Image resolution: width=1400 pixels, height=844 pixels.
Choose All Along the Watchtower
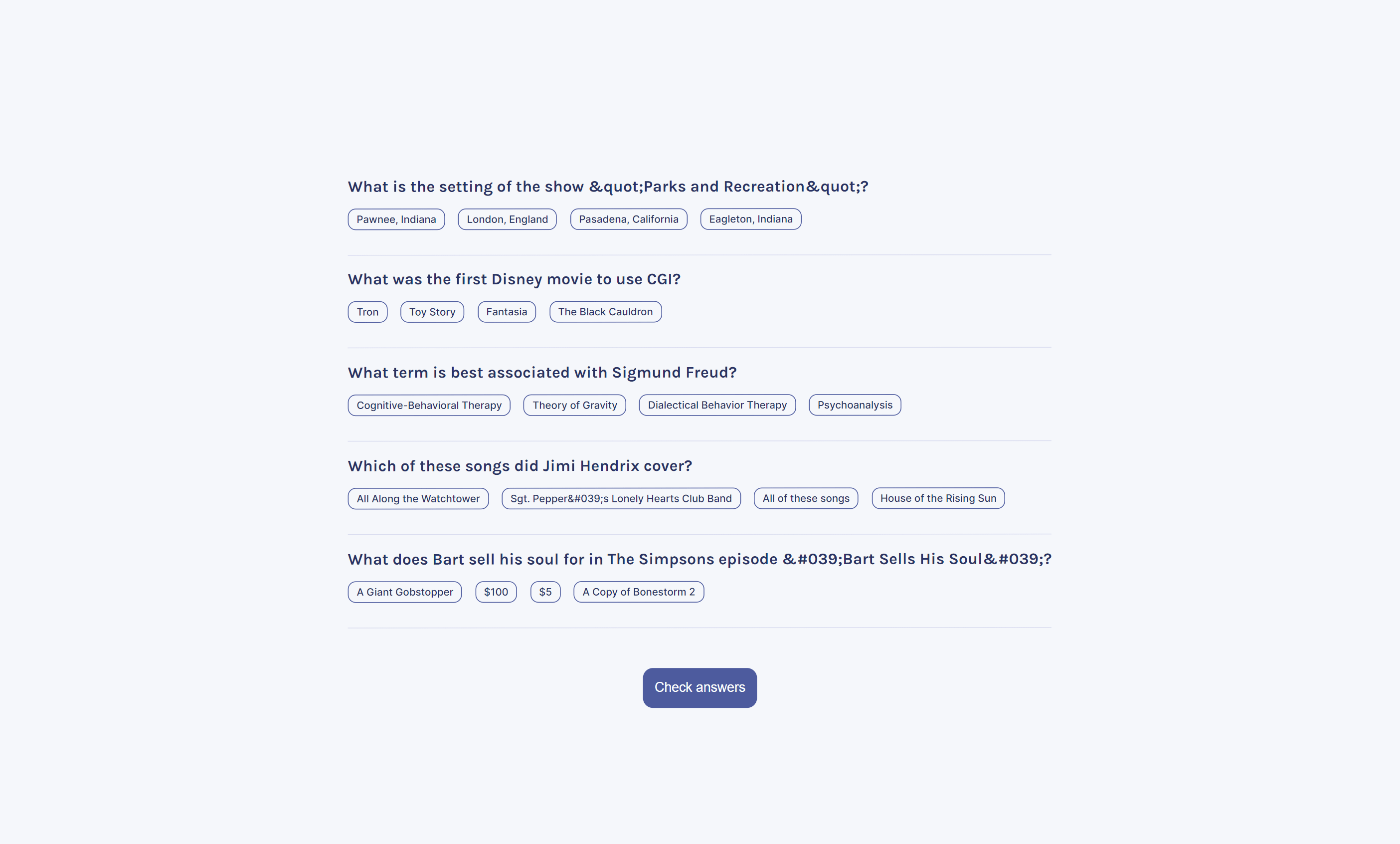pyautogui.click(x=418, y=498)
